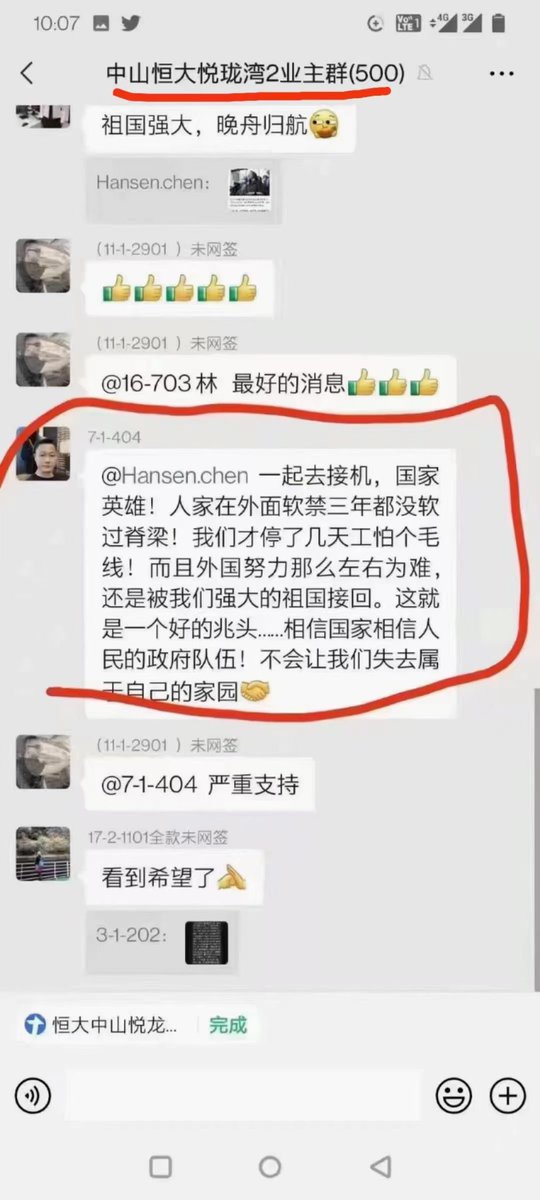Open the three-dot chat options menu

(x=501, y=73)
